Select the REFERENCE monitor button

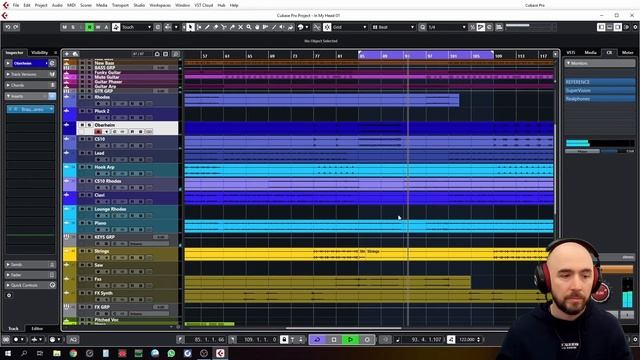point(600,82)
